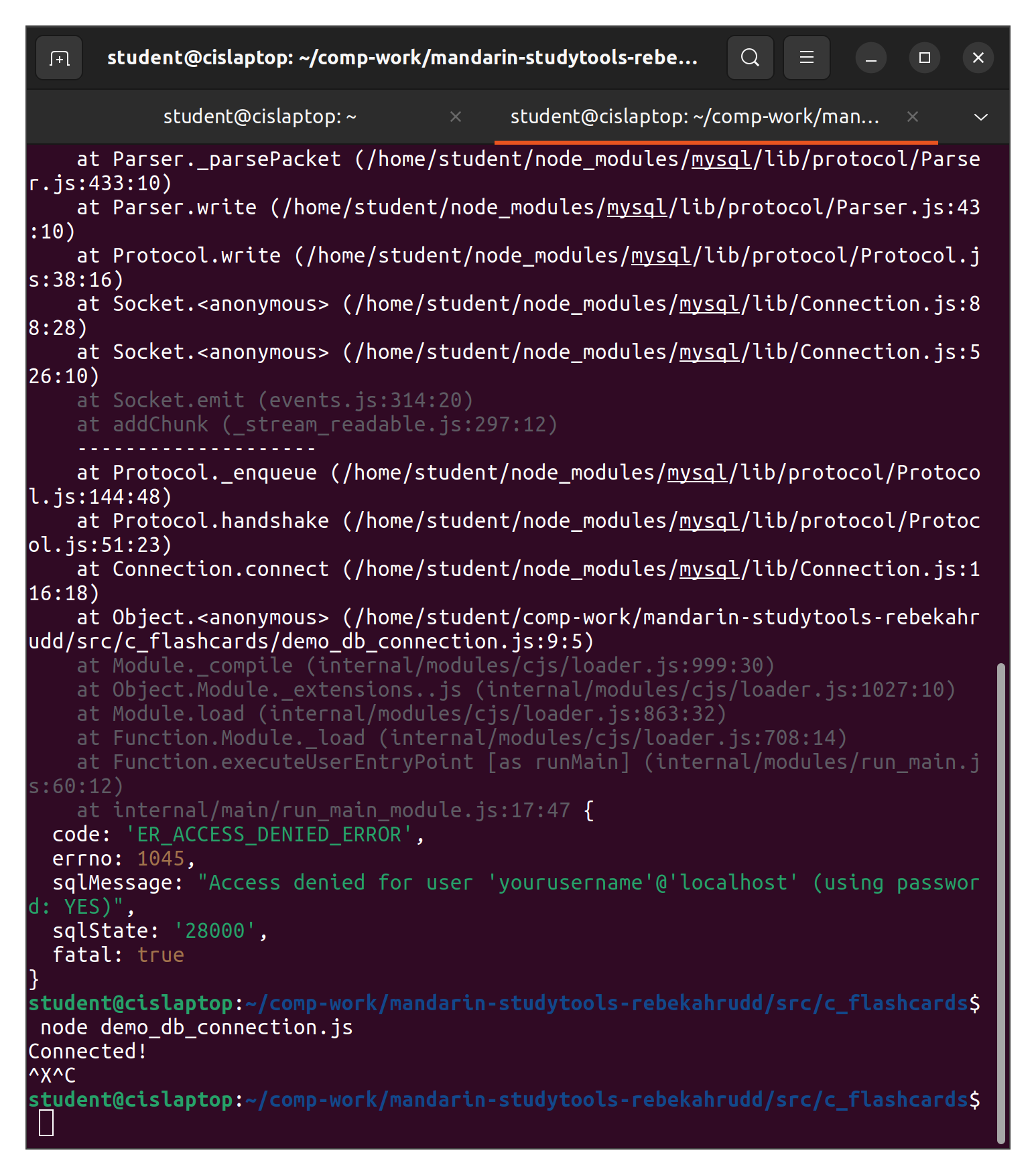Click the 'at Socket.emit (events.js:314:20)' line
1036x1175 pixels.
[x=275, y=401]
